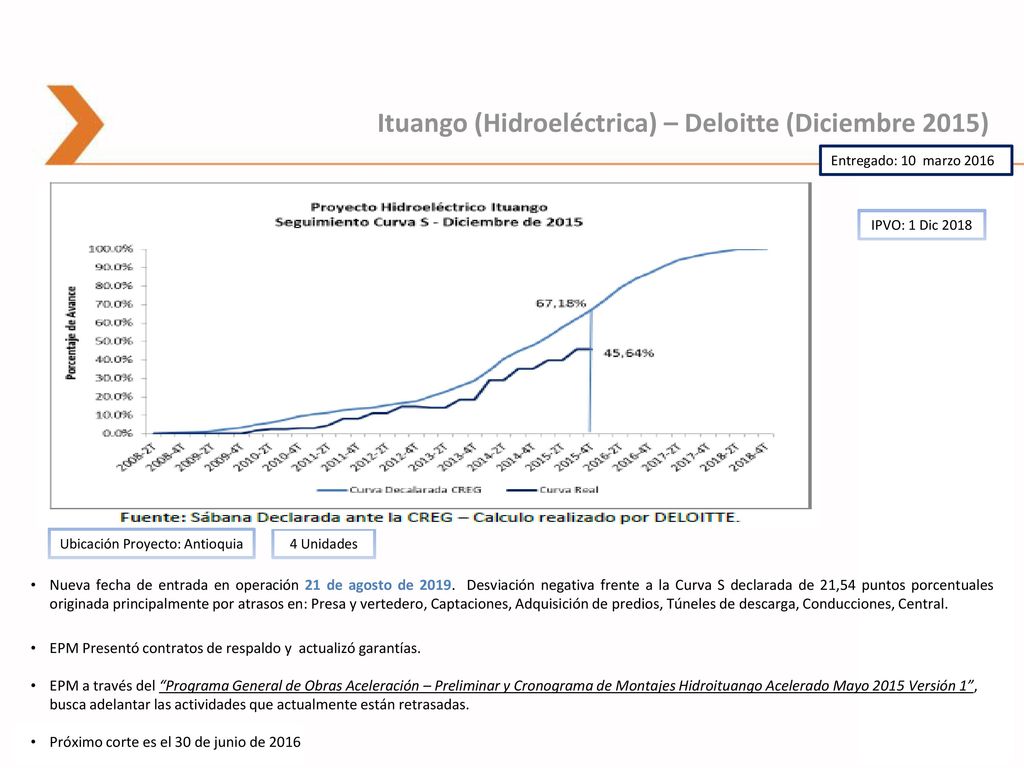Viewport: 1024px width, 768px height.
Task: Click the 45,64% data label
Action: click(x=628, y=353)
